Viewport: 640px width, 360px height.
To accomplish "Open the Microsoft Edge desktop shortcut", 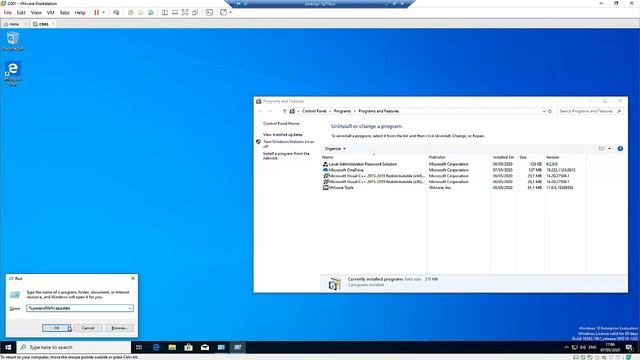I will click(x=13, y=73).
